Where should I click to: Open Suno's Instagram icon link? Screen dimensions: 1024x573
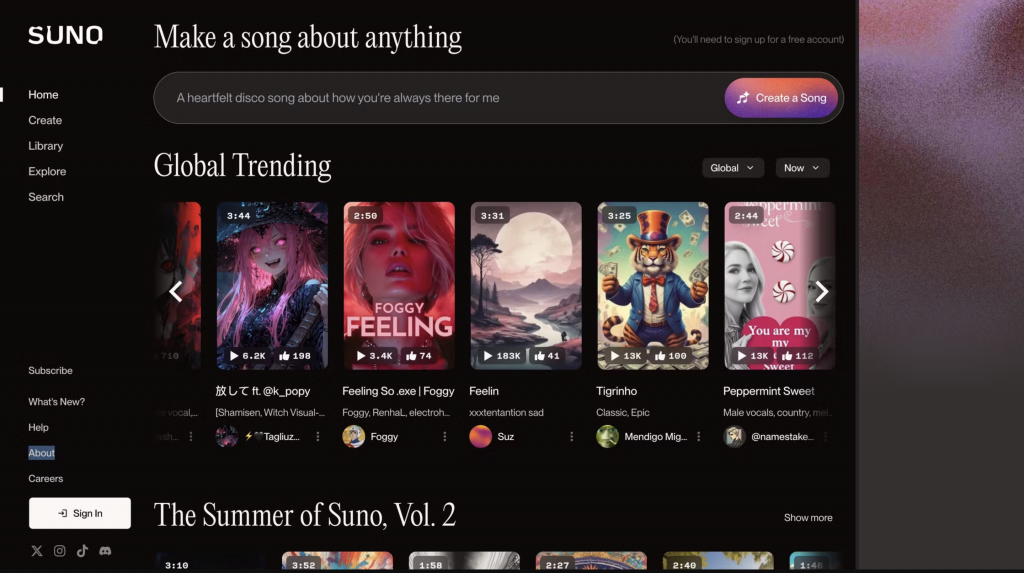(59, 551)
